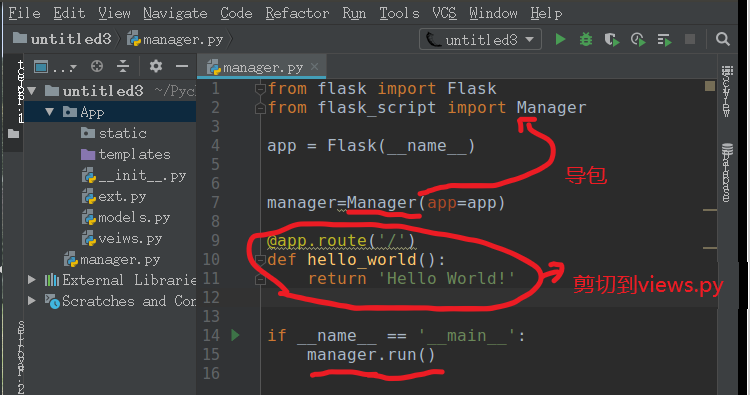750x395 pixels.
Task: Run the untitled3 configuration with the green play icon
Action: click(560, 39)
